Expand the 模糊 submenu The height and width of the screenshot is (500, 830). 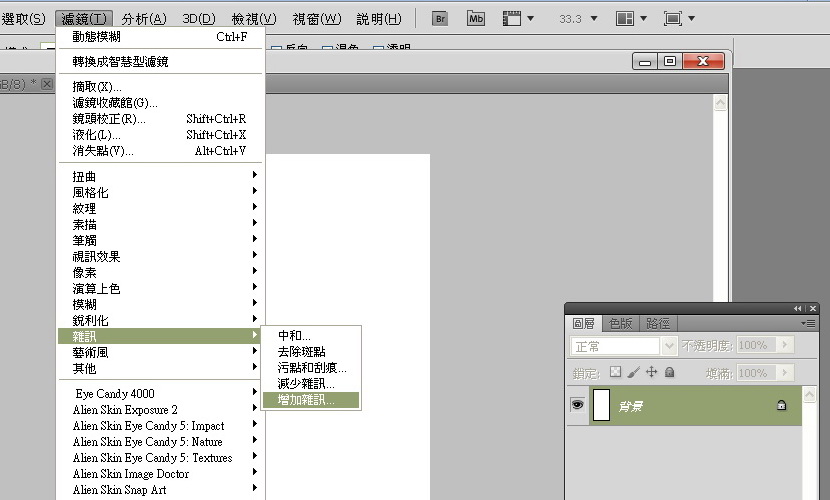(x=159, y=304)
